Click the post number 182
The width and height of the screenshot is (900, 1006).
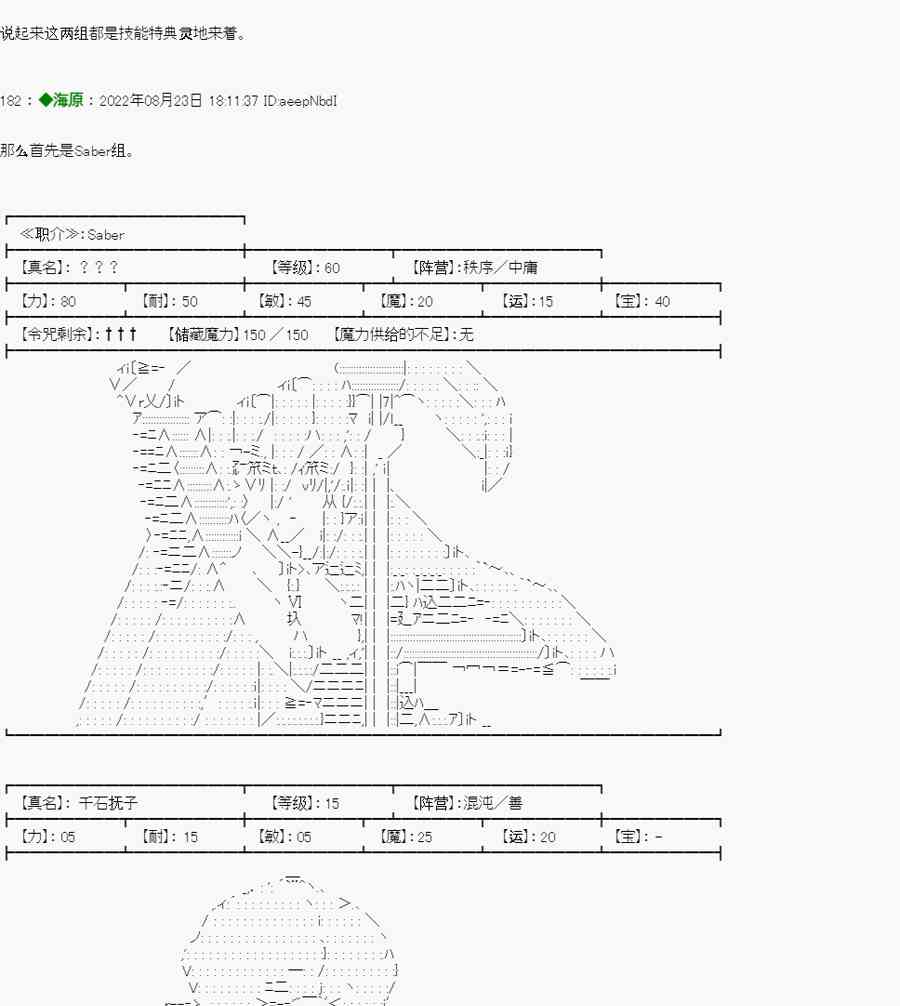point(11,101)
